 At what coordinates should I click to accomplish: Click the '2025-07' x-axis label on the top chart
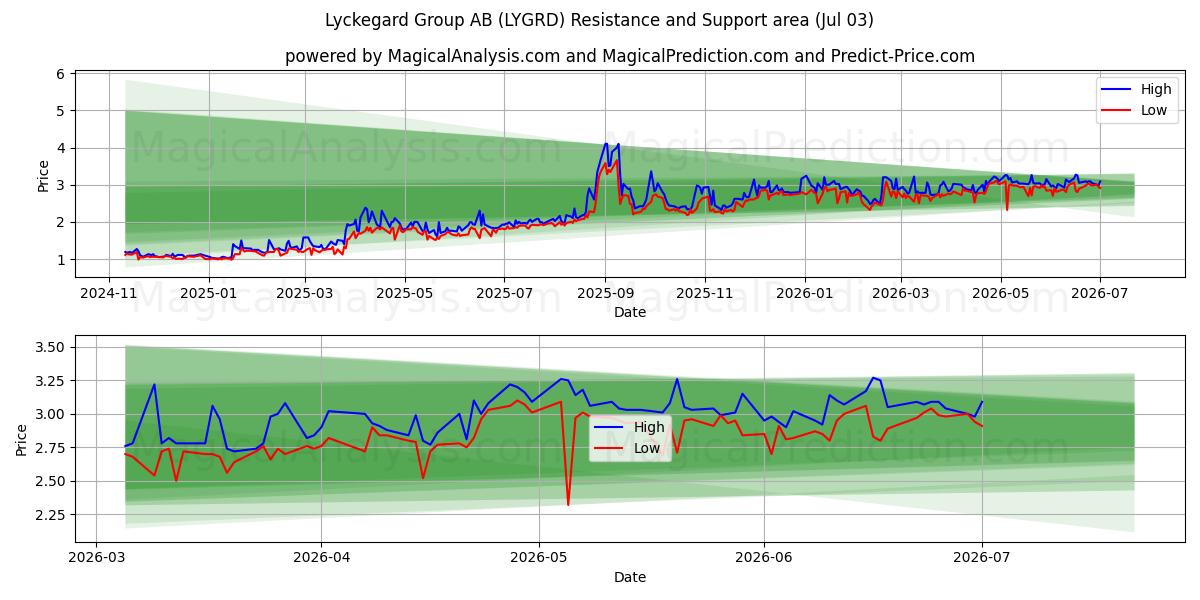pos(504,293)
